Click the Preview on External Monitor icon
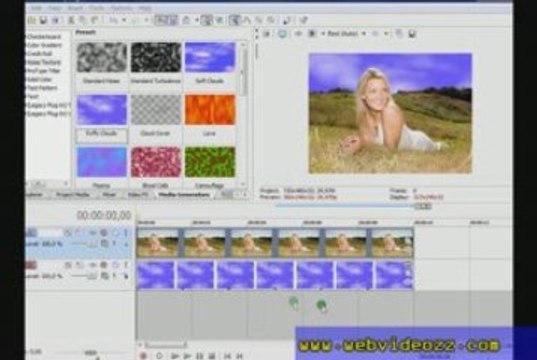 pyautogui.click(x=282, y=34)
